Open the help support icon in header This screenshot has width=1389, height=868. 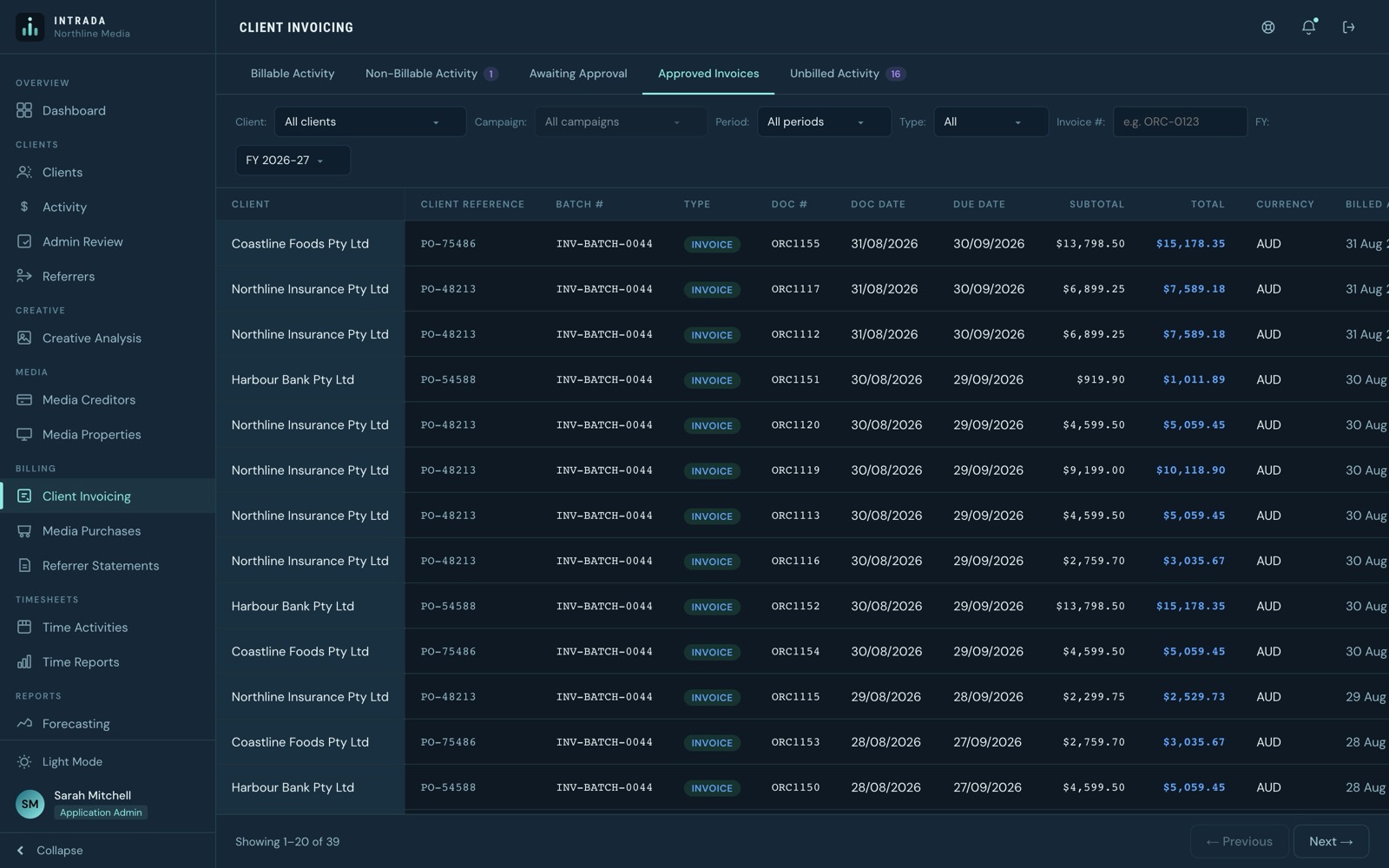pos(1268,27)
